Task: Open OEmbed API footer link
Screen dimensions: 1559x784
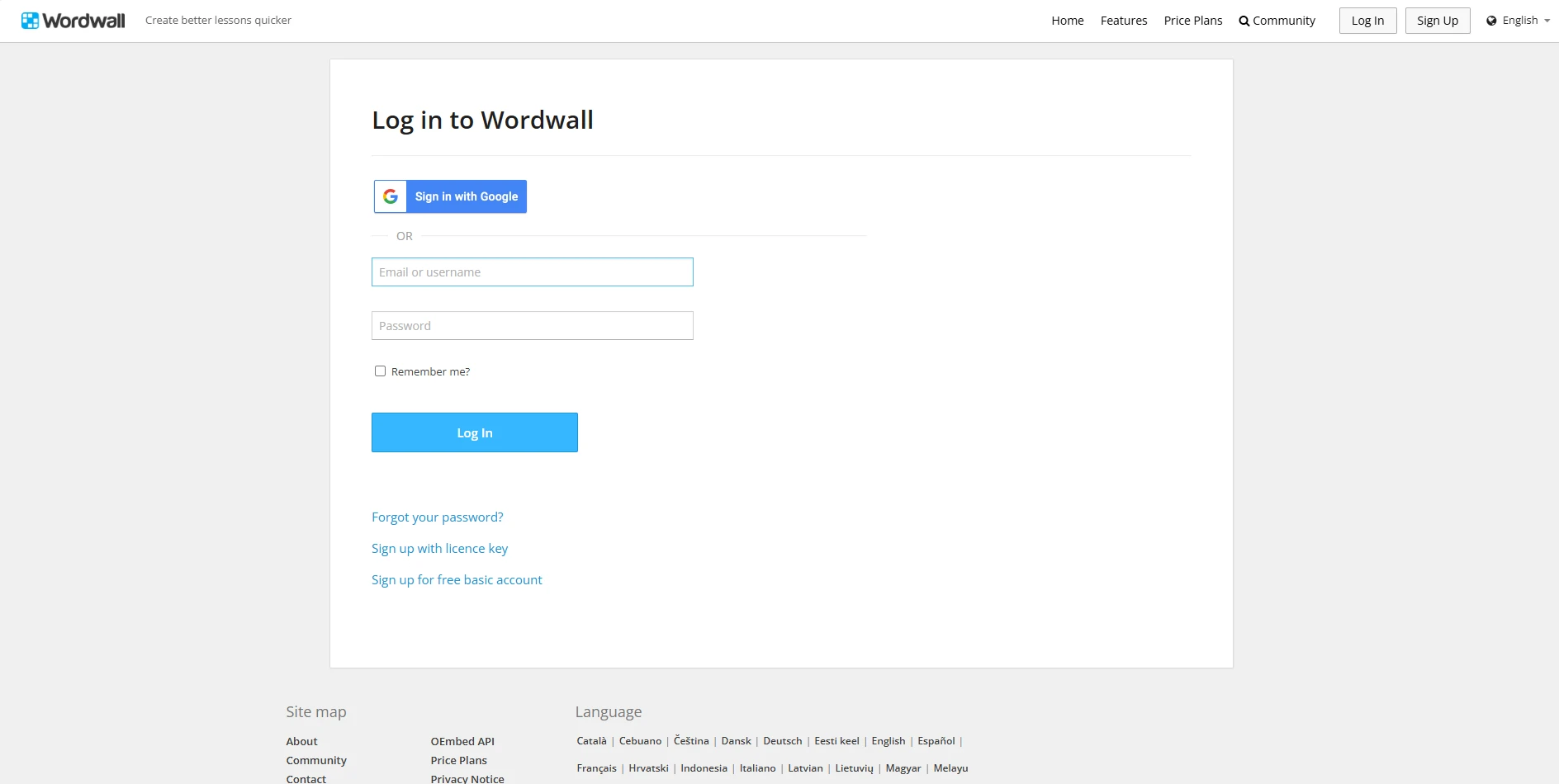Action: click(x=462, y=741)
